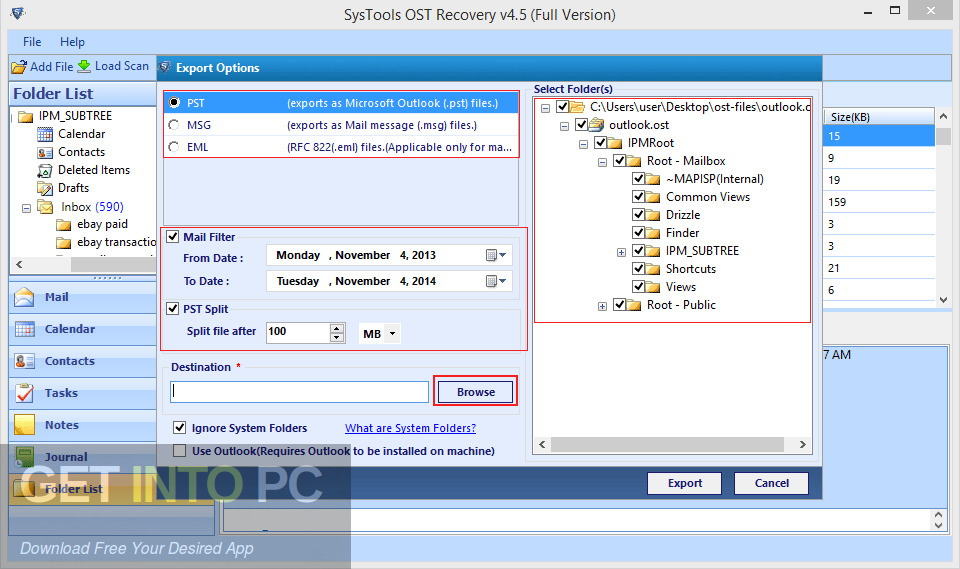Viewport: 960px width, 569px height.
Task: Click the Drizzle folder icon in tree
Action: 653,215
